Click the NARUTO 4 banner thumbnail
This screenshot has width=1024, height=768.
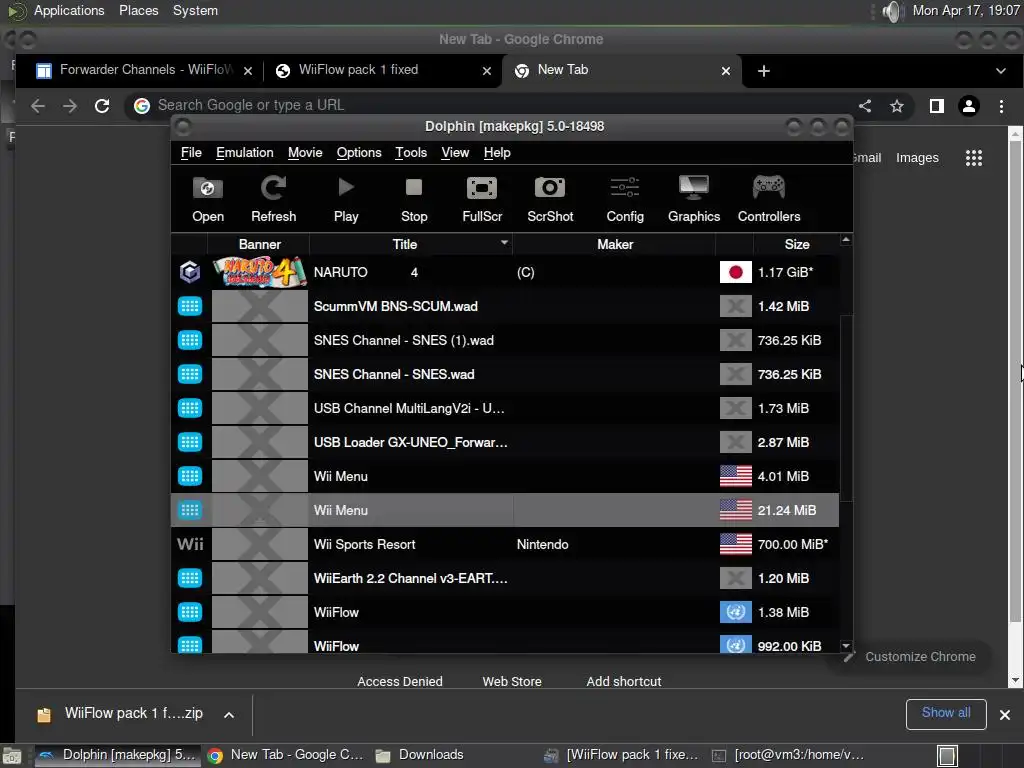pos(259,272)
